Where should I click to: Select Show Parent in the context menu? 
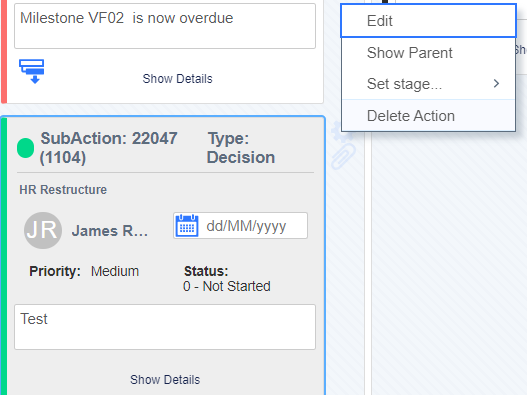click(x=429, y=53)
